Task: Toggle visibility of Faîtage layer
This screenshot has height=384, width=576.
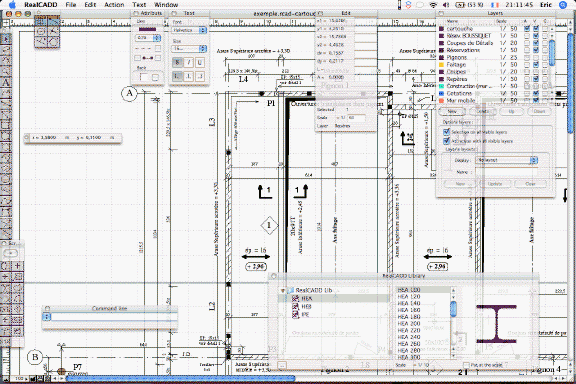Action: (536, 65)
